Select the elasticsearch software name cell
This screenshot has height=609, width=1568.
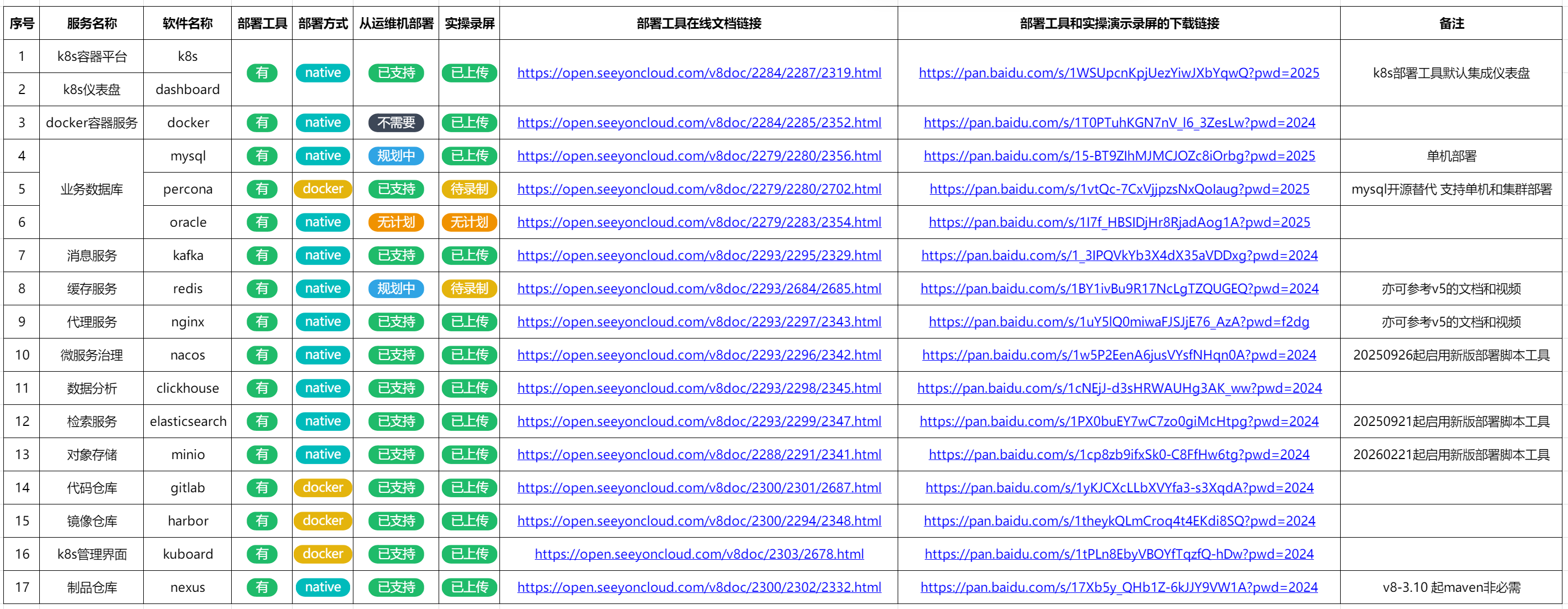[x=187, y=421]
